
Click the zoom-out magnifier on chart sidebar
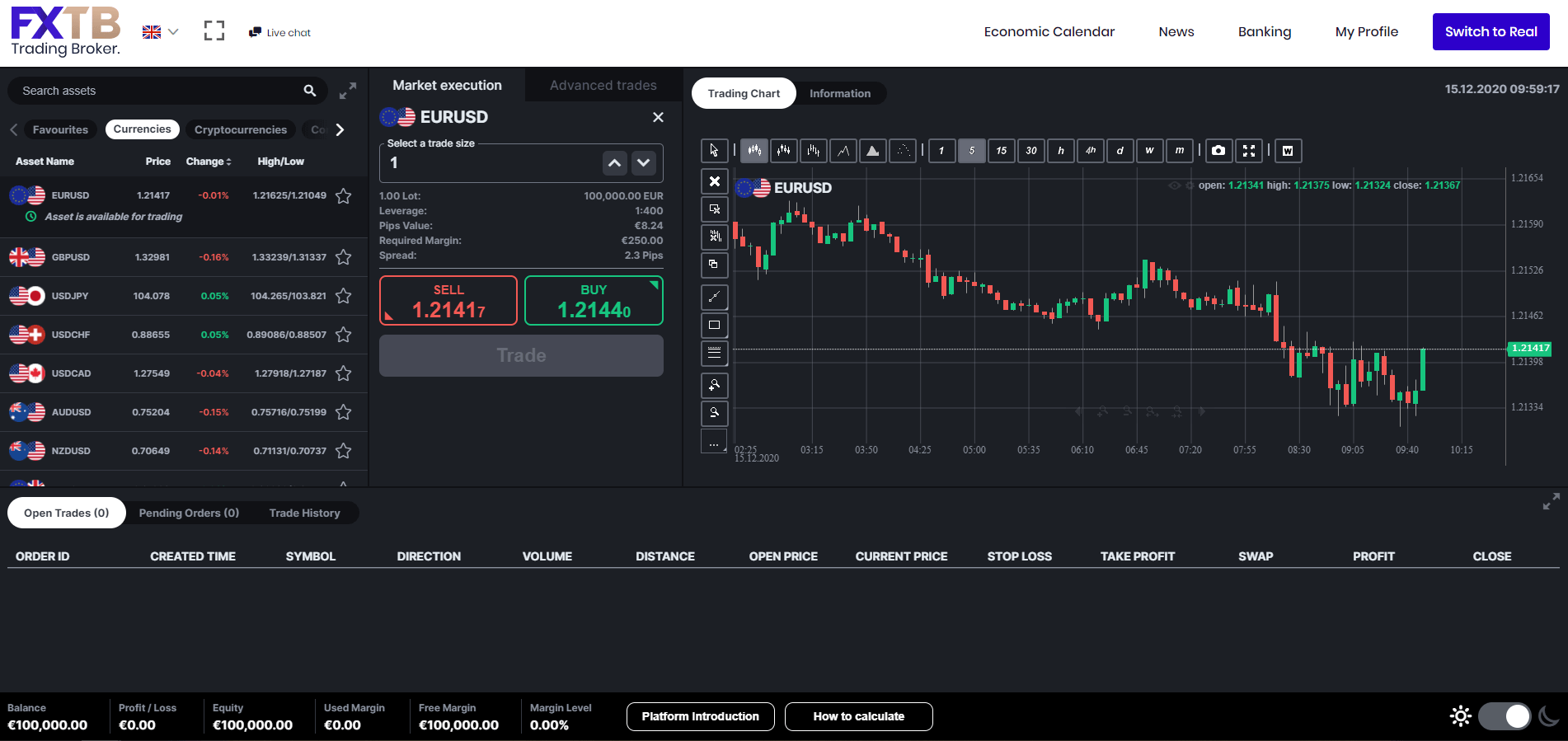[714, 413]
